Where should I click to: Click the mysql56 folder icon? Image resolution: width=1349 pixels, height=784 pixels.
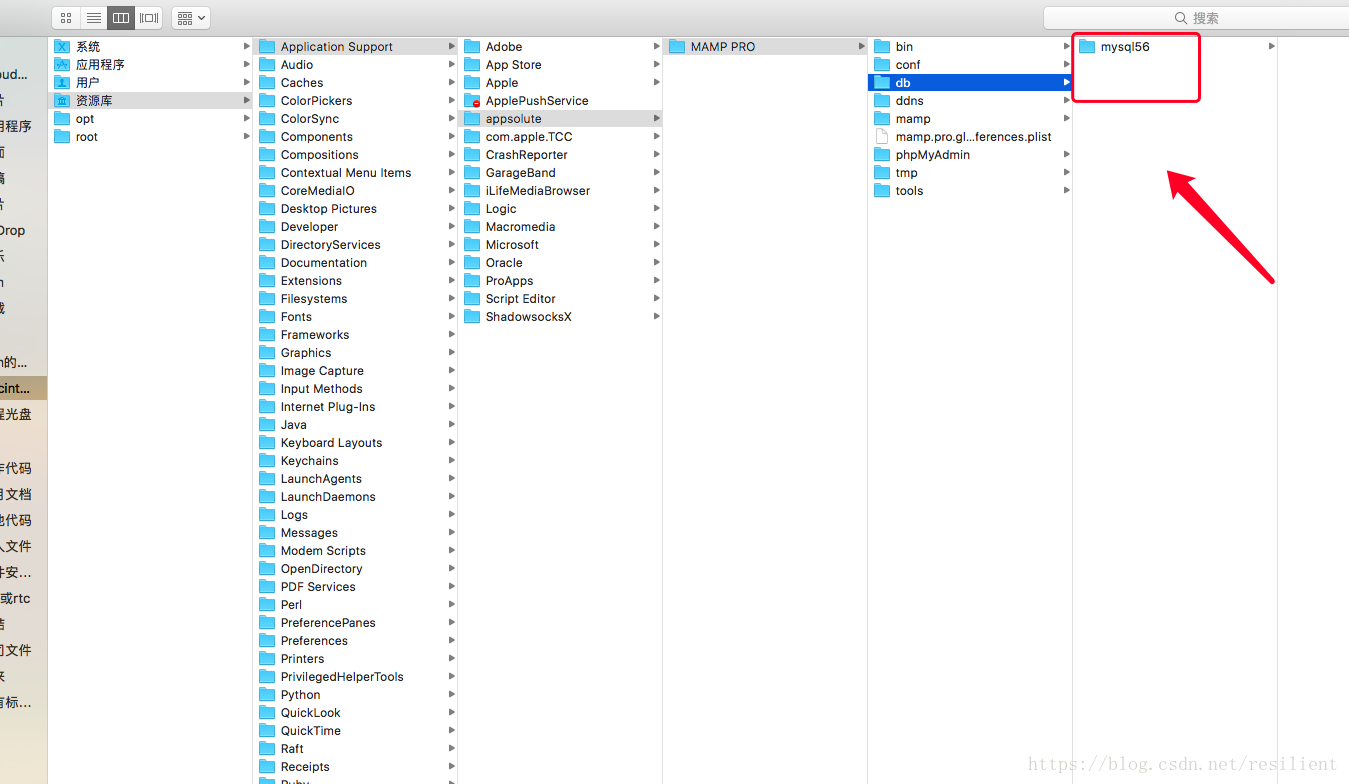click(x=1087, y=47)
